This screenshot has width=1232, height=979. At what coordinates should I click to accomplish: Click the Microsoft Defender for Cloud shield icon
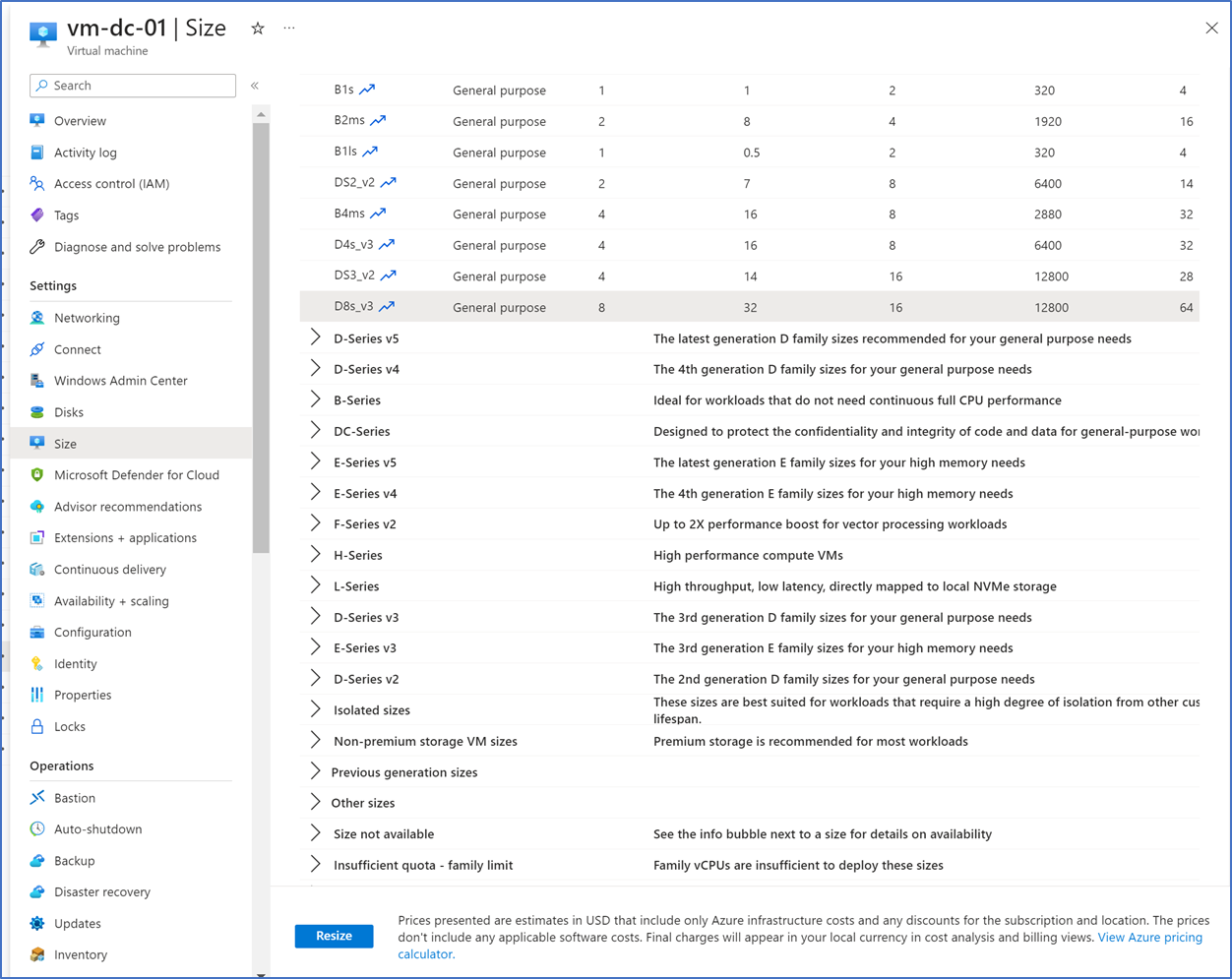coord(37,475)
